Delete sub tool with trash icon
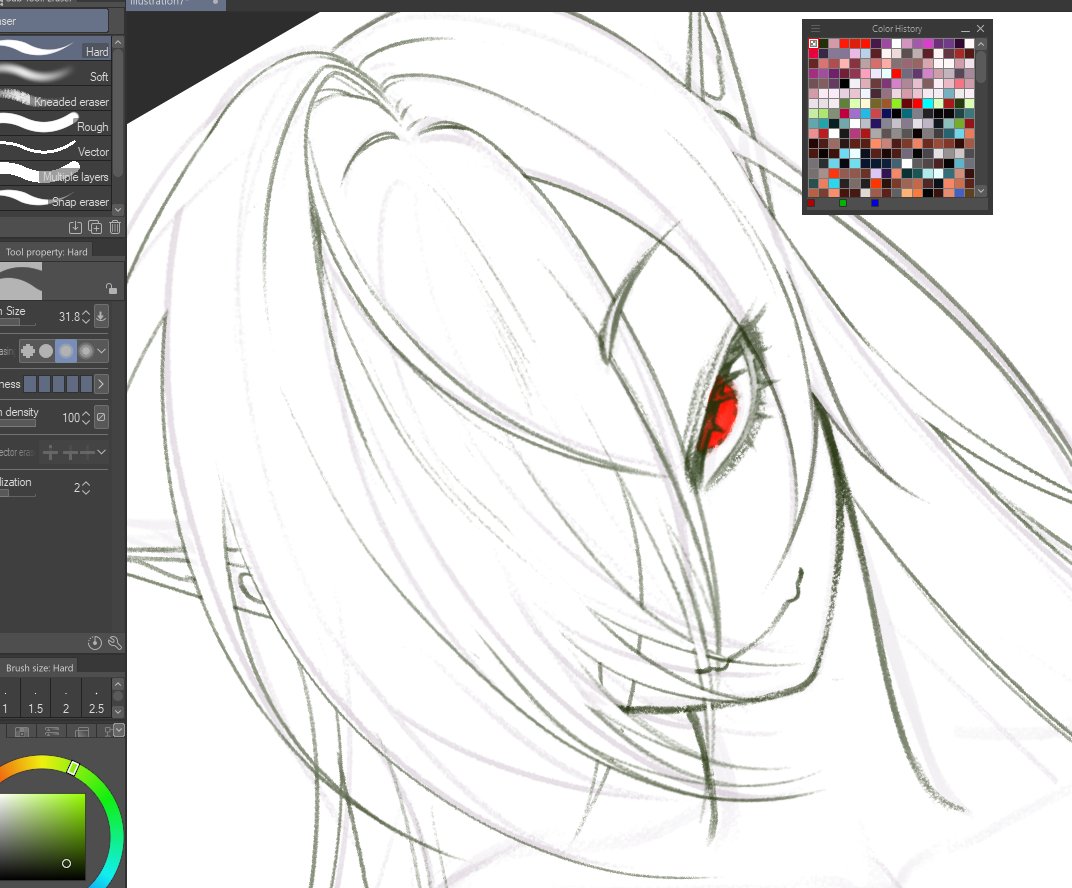1072x888 pixels. coord(115,227)
